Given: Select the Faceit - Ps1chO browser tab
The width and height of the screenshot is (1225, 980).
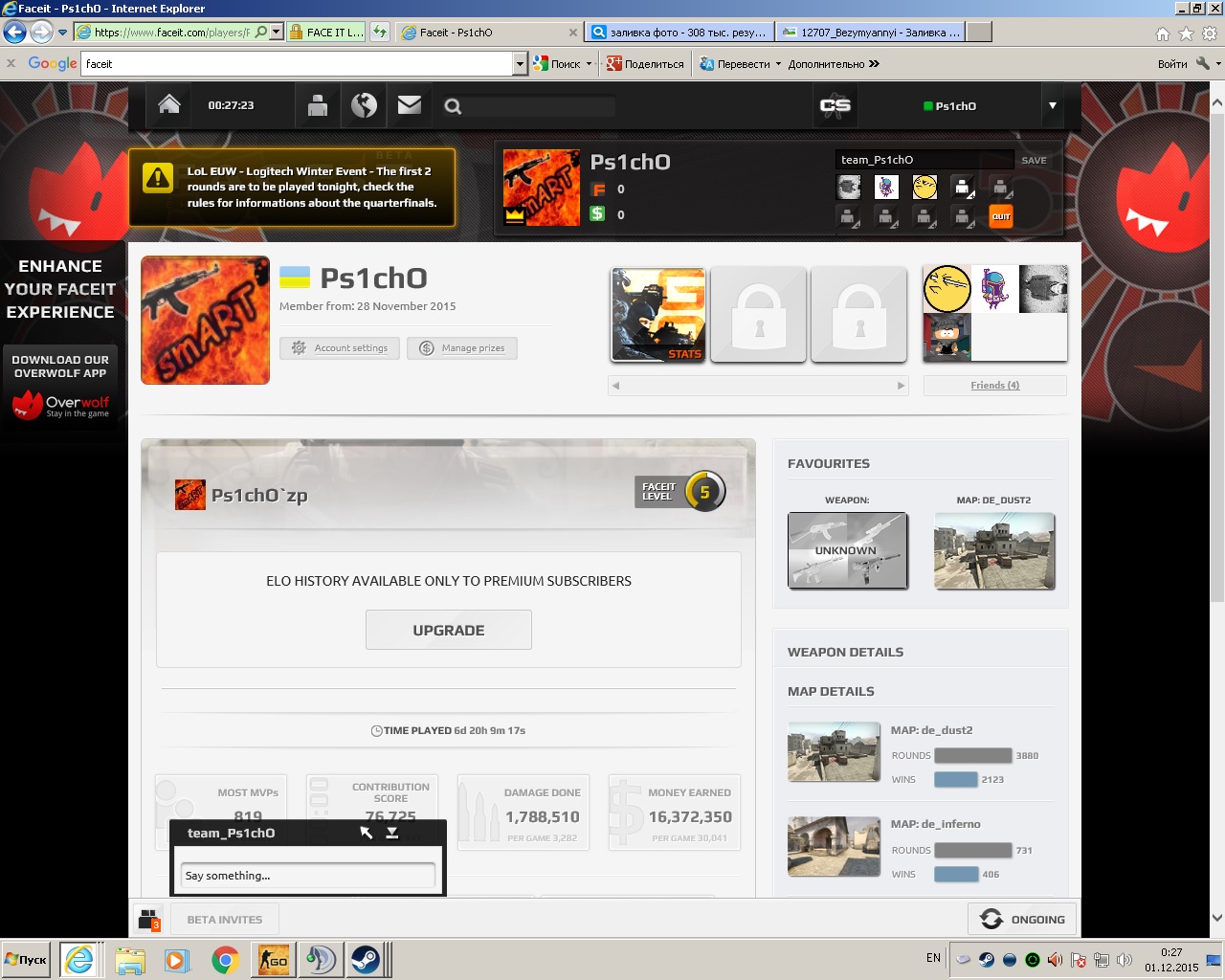Looking at the screenshot, I should [x=488, y=32].
